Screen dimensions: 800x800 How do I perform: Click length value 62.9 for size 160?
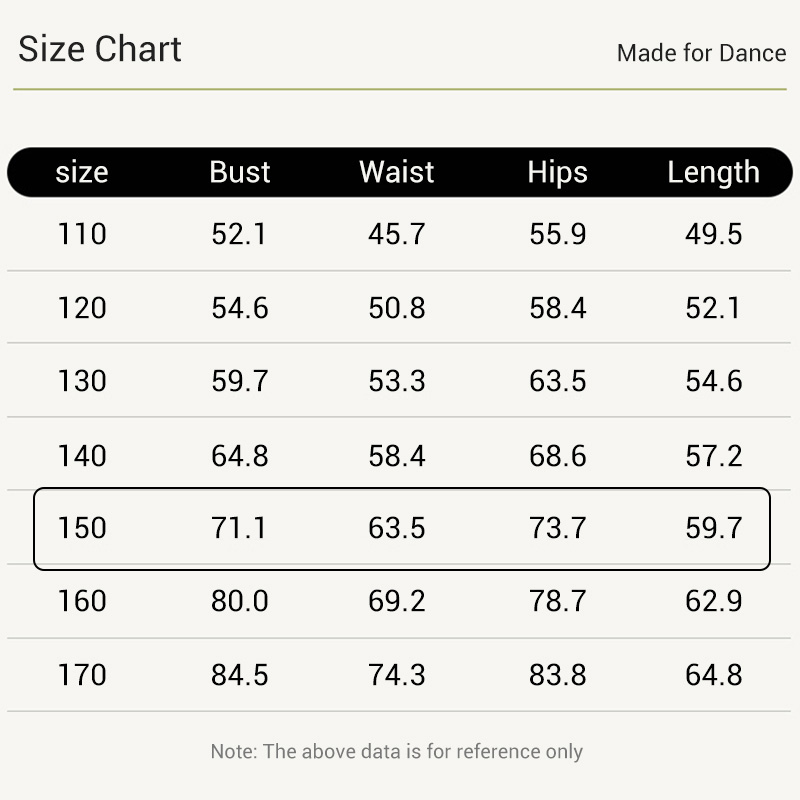coord(713,601)
